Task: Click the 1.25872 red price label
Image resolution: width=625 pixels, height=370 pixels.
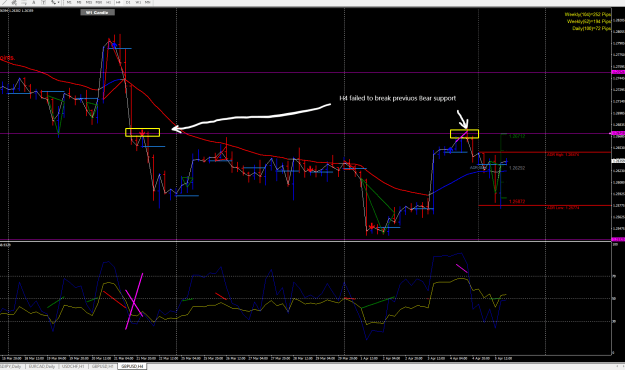Action: 517,202
